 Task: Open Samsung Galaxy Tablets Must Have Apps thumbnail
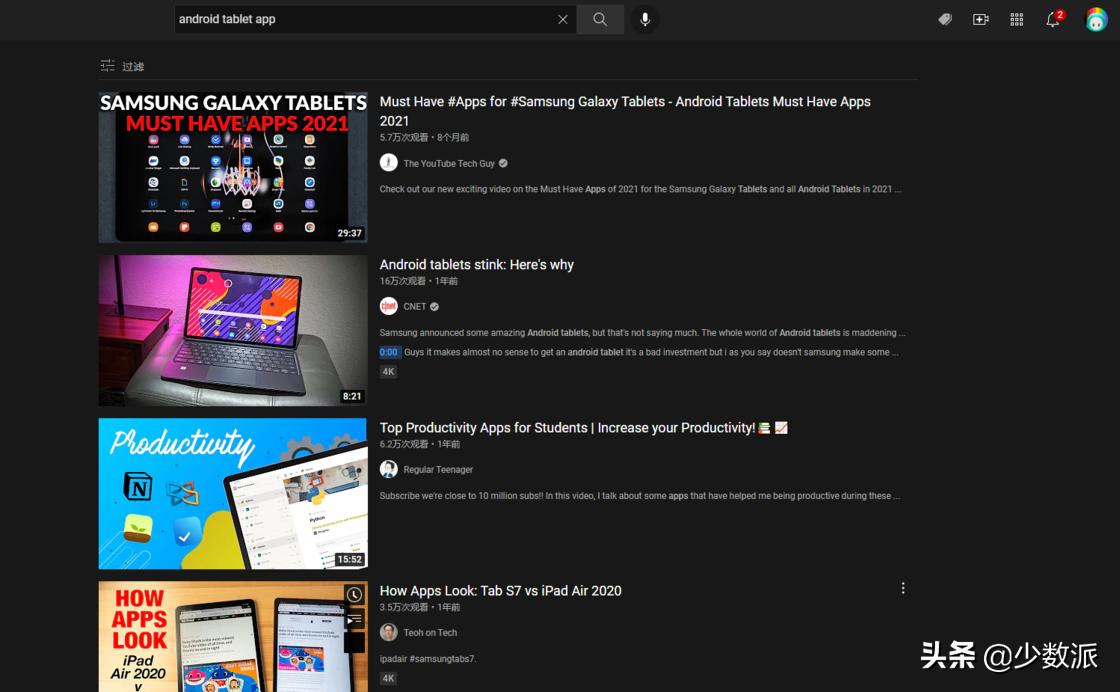[x=233, y=167]
